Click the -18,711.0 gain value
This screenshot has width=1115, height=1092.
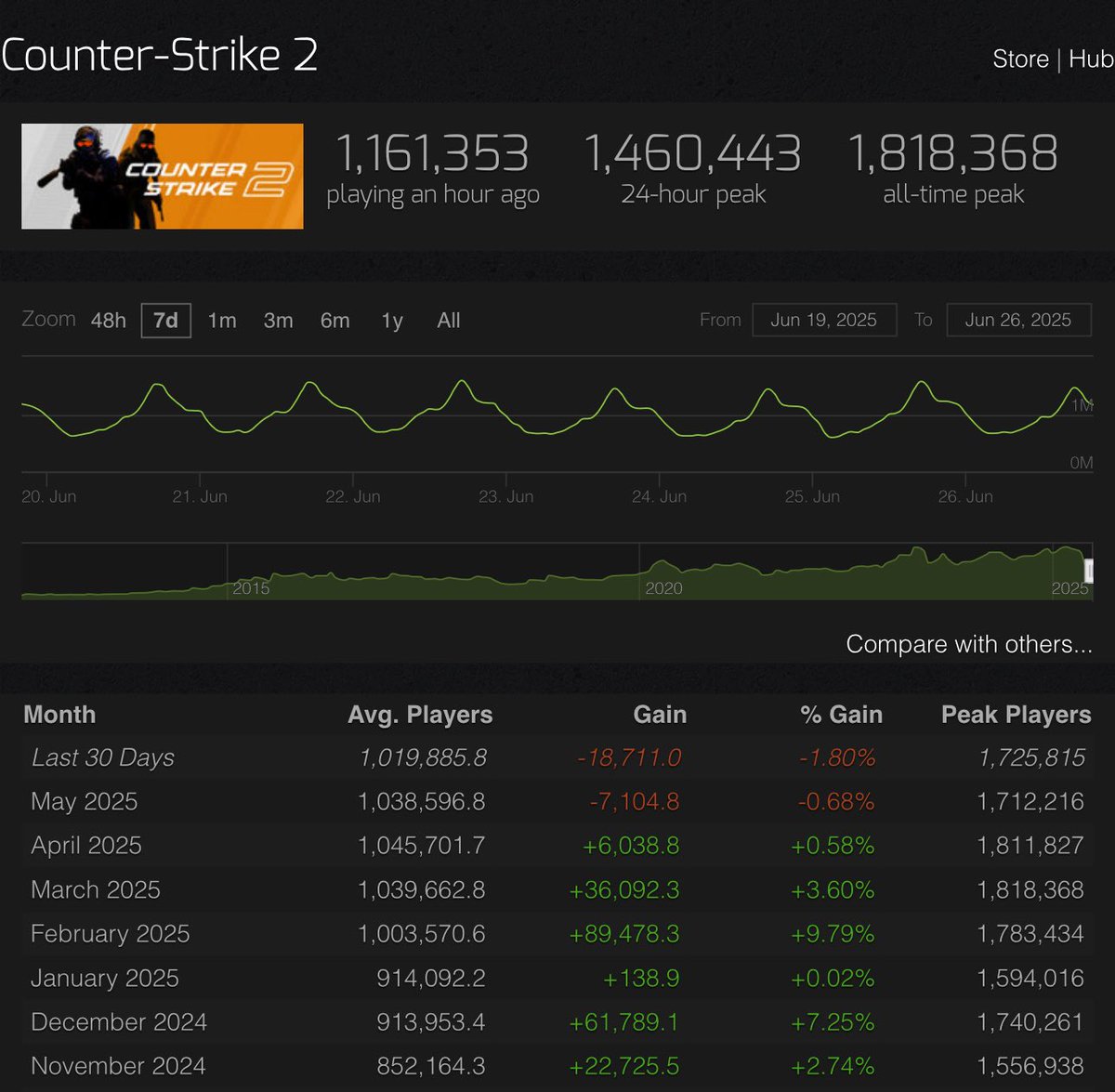pyautogui.click(x=629, y=757)
